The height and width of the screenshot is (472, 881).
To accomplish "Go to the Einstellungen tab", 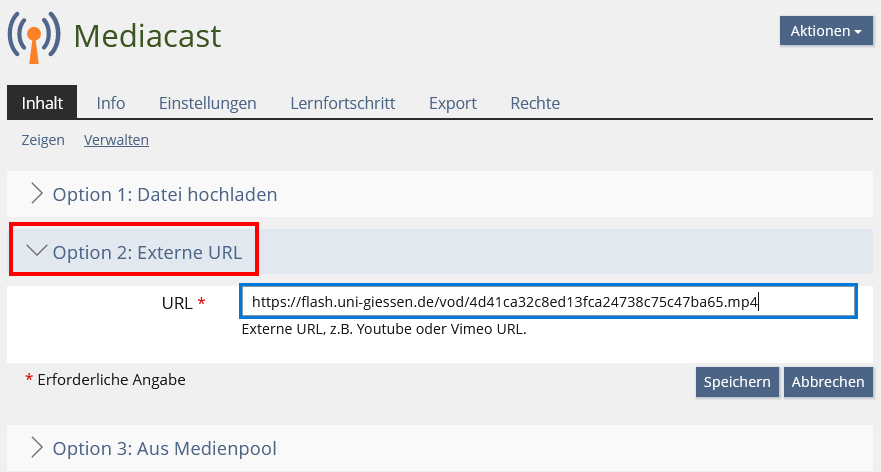I will [207, 103].
